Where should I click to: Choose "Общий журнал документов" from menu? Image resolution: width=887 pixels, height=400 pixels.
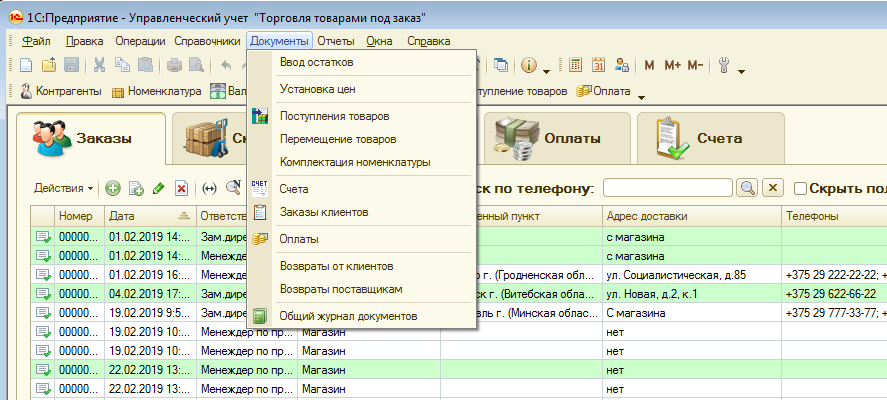pos(348,316)
